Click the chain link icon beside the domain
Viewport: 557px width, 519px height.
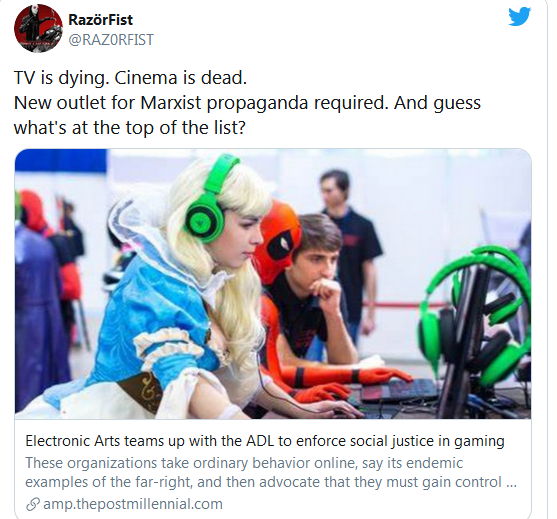[33, 504]
